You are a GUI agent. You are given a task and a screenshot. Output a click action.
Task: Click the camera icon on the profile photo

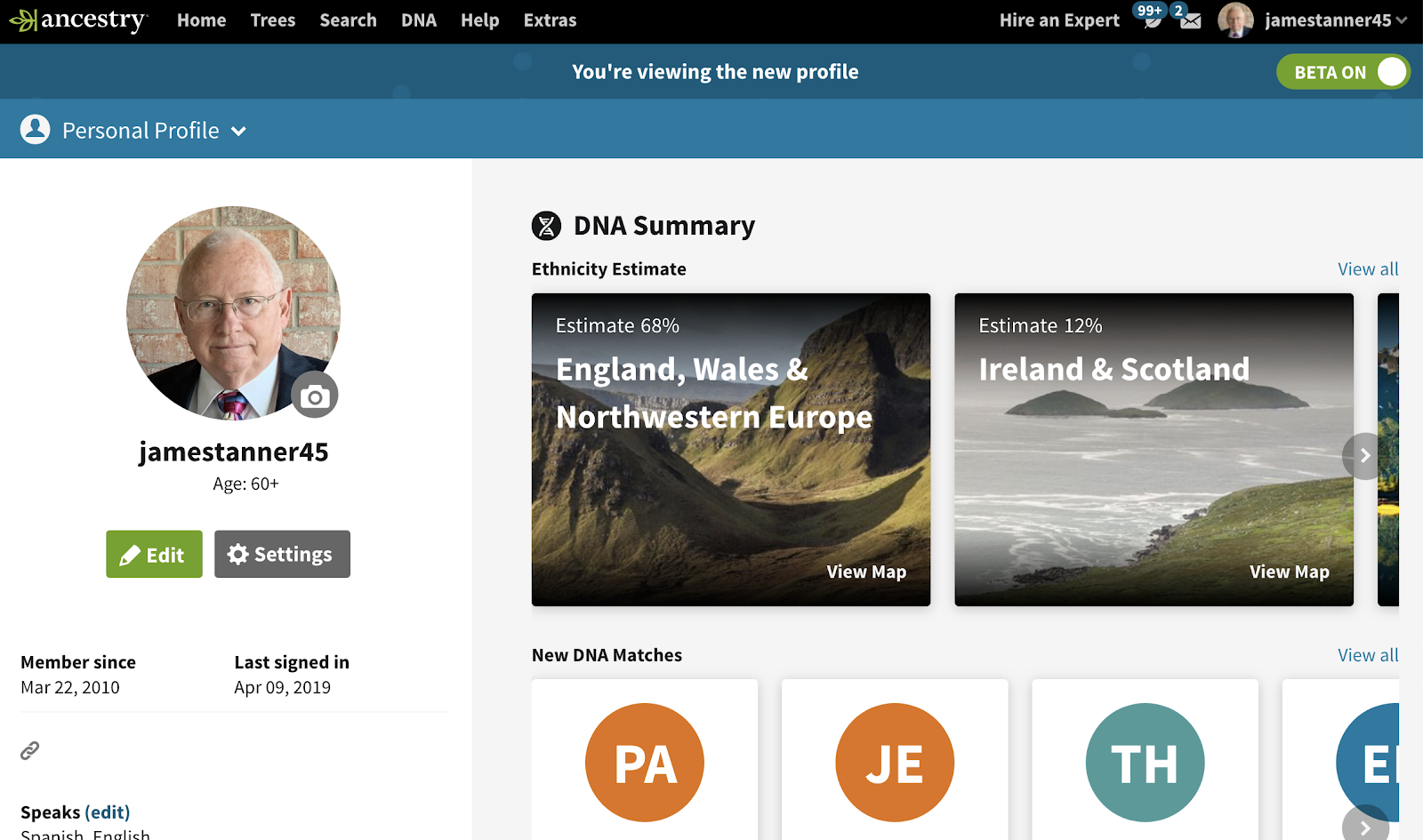pos(315,395)
